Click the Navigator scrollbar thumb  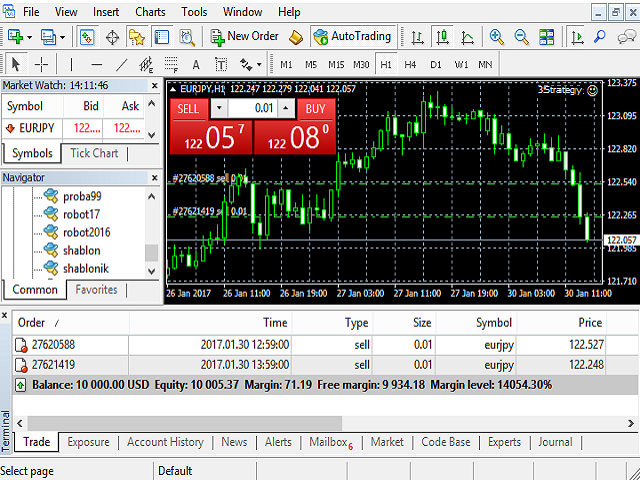point(151,253)
